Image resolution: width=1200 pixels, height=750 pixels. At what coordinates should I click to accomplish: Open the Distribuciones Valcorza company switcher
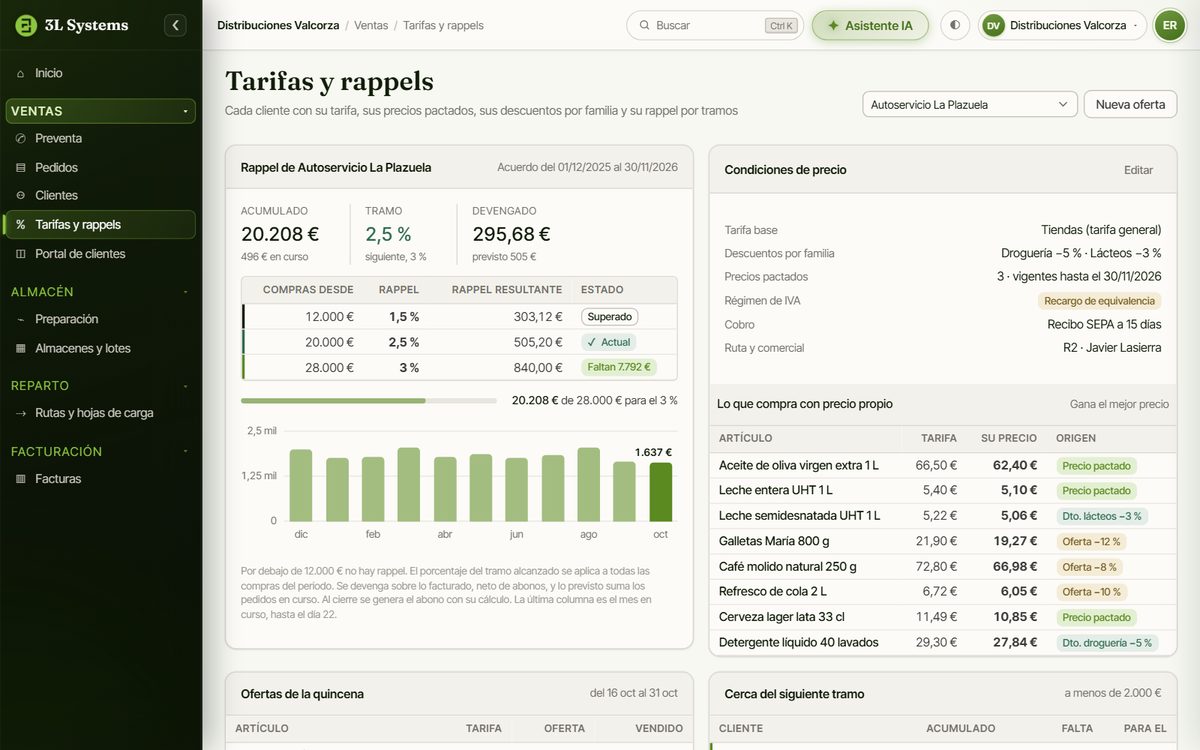point(1063,25)
